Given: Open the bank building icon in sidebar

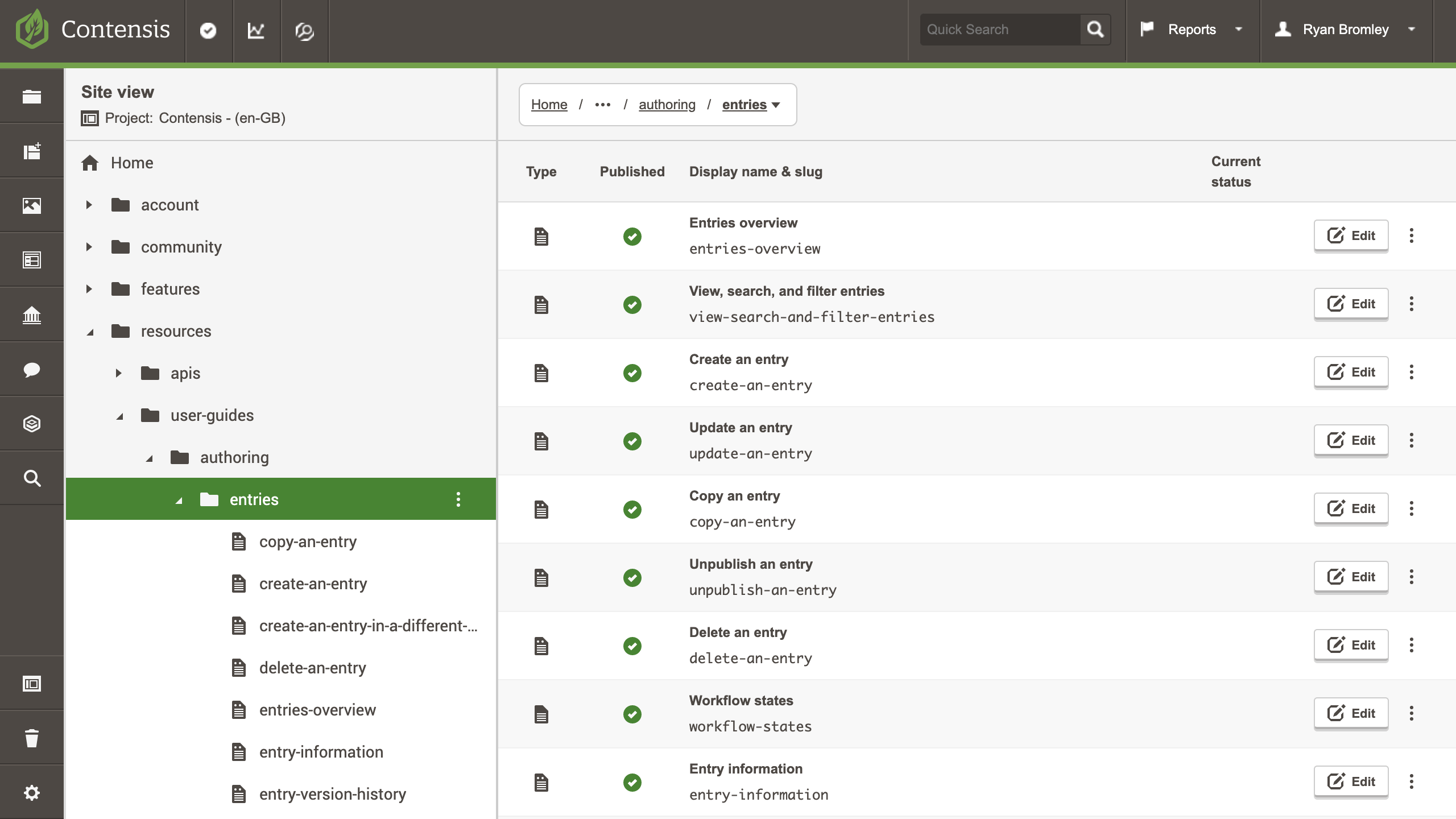Looking at the screenshot, I should (32, 315).
